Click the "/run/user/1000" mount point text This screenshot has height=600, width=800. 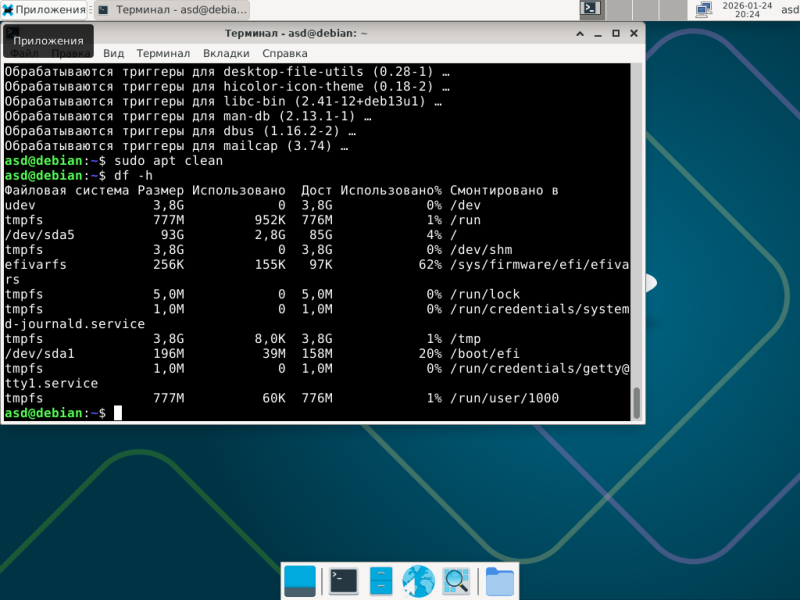(504, 398)
